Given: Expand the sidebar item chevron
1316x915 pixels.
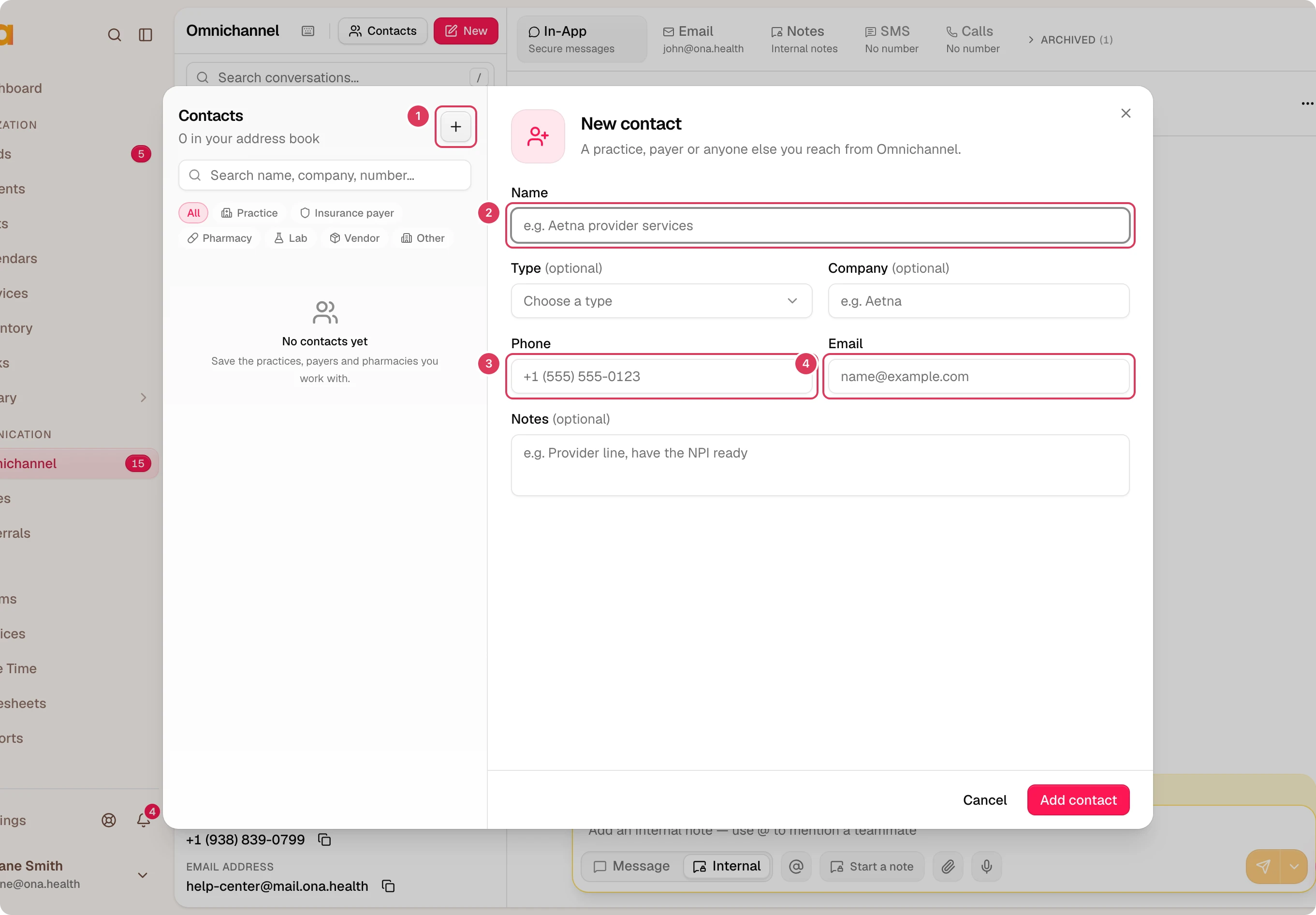Looking at the screenshot, I should pos(143,398).
